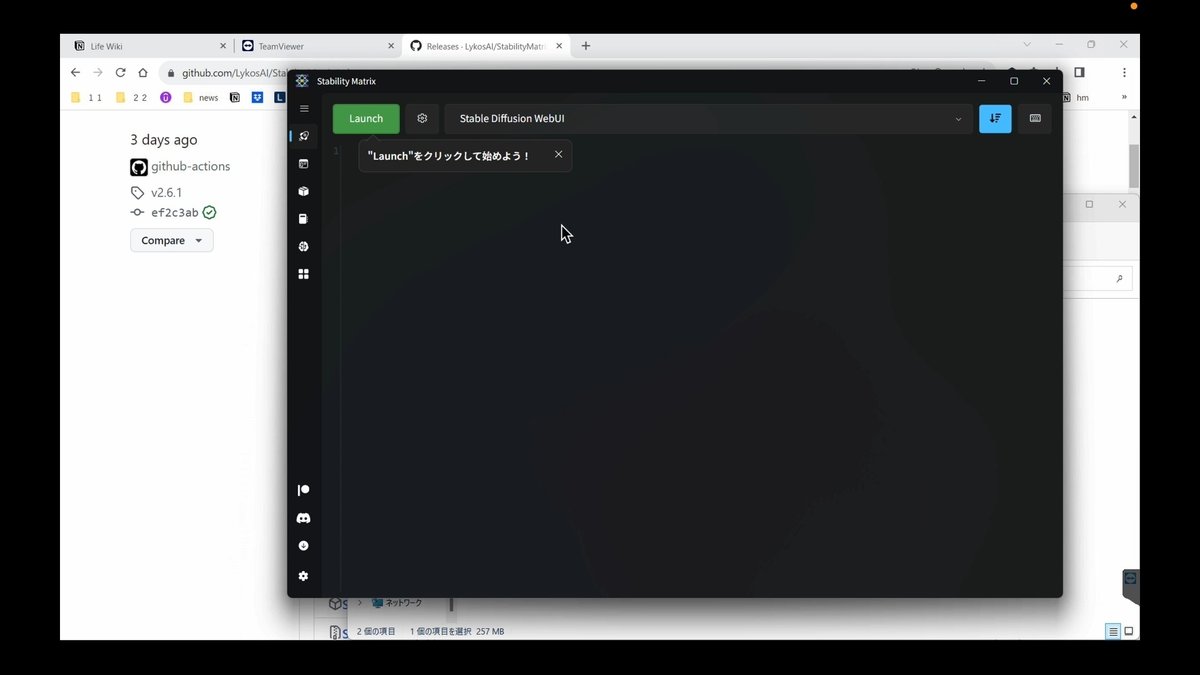Toggle the blue auto-scroll console button
This screenshot has height=675, width=1200.
(995, 118)
